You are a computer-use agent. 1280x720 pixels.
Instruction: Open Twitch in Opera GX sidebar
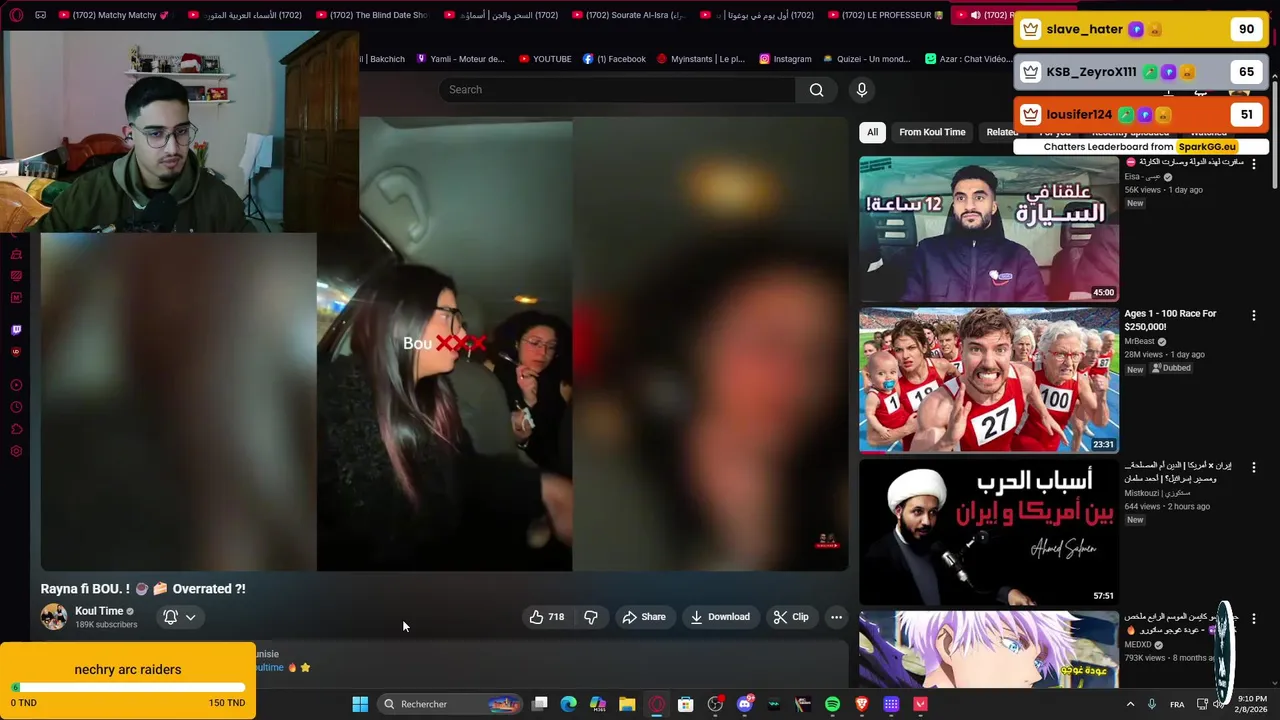coord(16,330)
